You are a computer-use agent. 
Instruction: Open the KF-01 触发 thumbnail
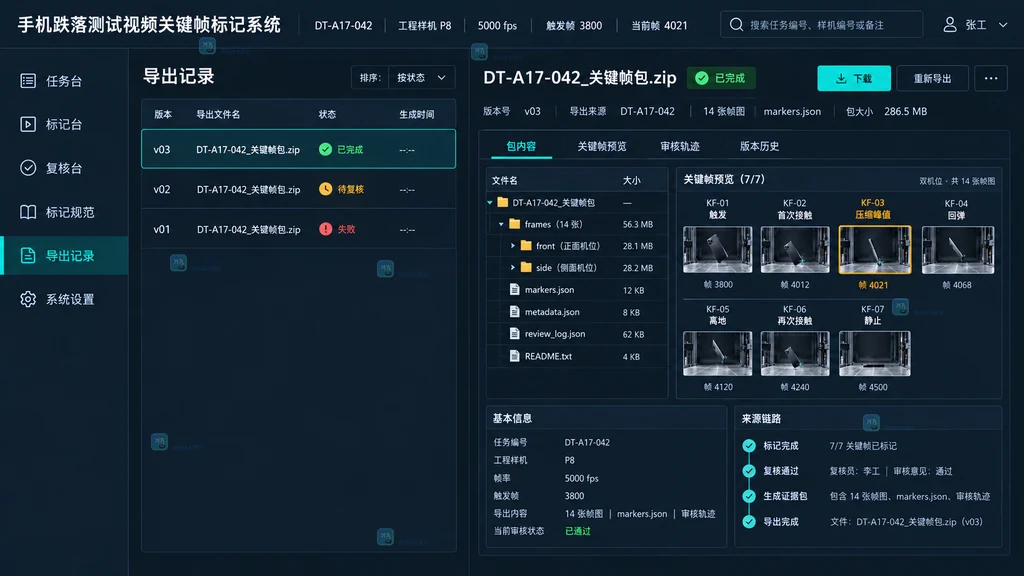pyautogui.click(x=717, y=249)
